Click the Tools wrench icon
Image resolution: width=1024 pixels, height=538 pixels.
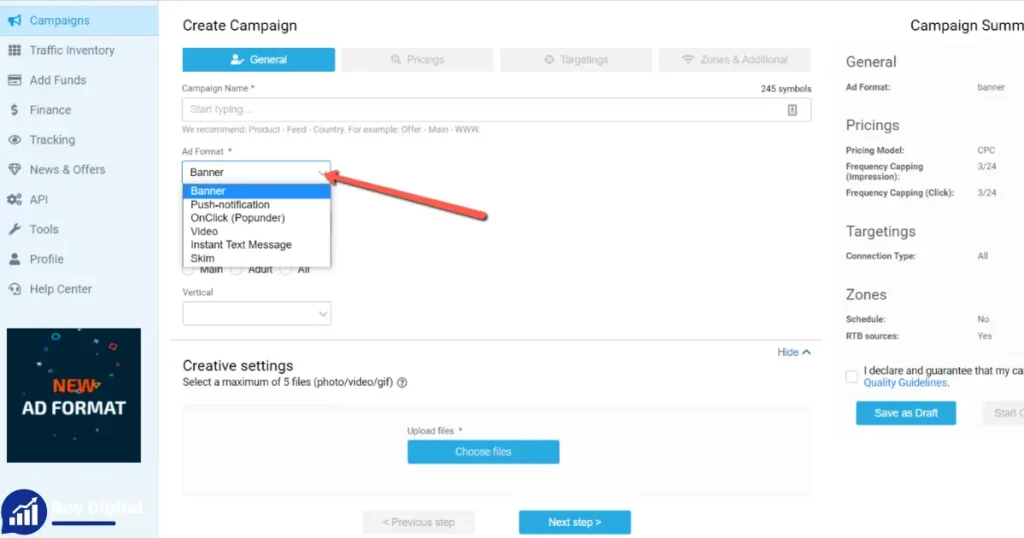coord(14,229)
